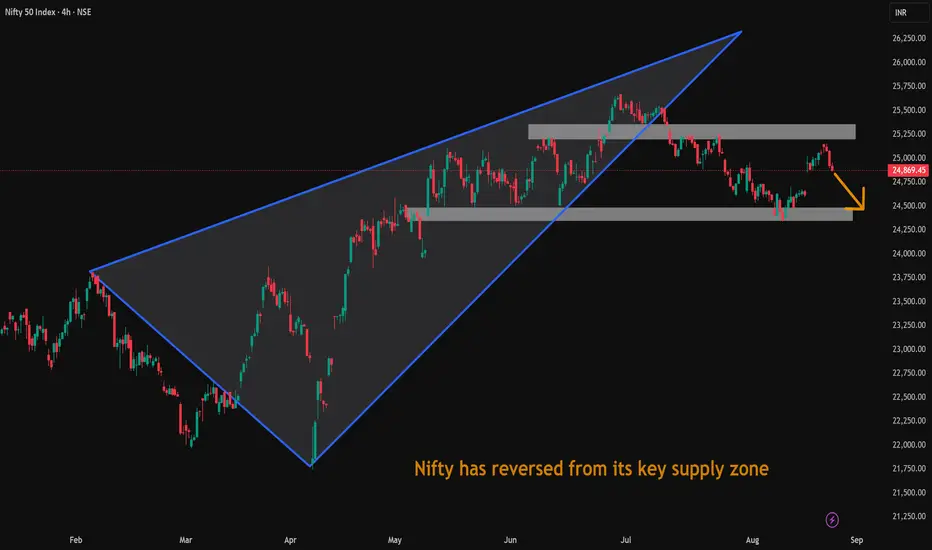Click the Sep label on time axis
This screenshot has height=550, width=932.
point(857,540)
